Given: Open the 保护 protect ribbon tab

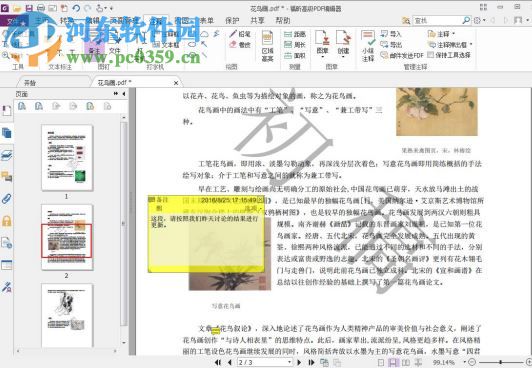Looking at the screenshot, I should tap(232, 20).
